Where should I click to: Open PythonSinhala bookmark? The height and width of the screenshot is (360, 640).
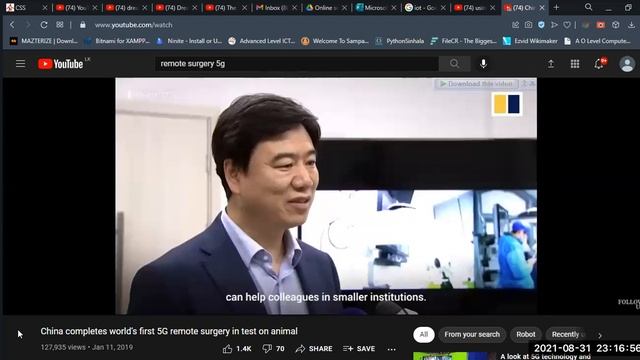pyautogui.click(x=400, y=41)
